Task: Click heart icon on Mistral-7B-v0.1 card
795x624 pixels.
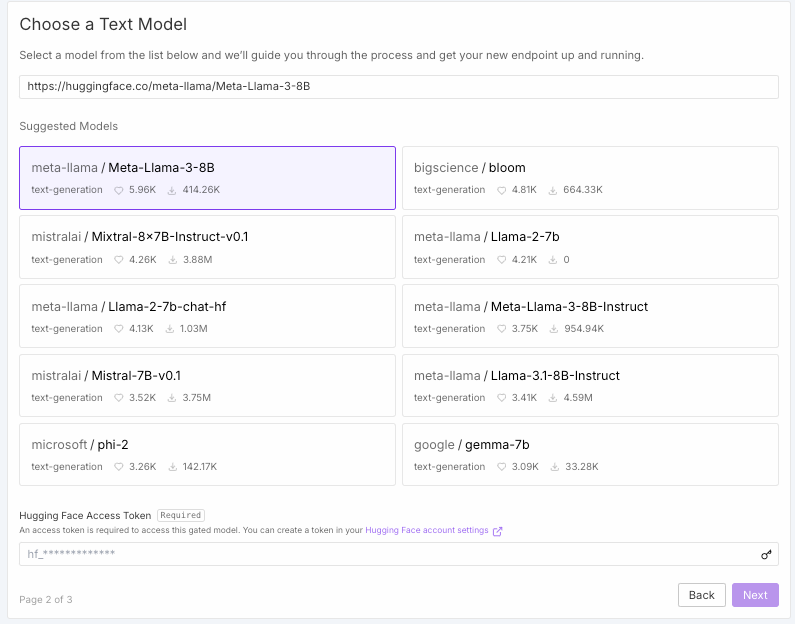Action: point(119,398)
